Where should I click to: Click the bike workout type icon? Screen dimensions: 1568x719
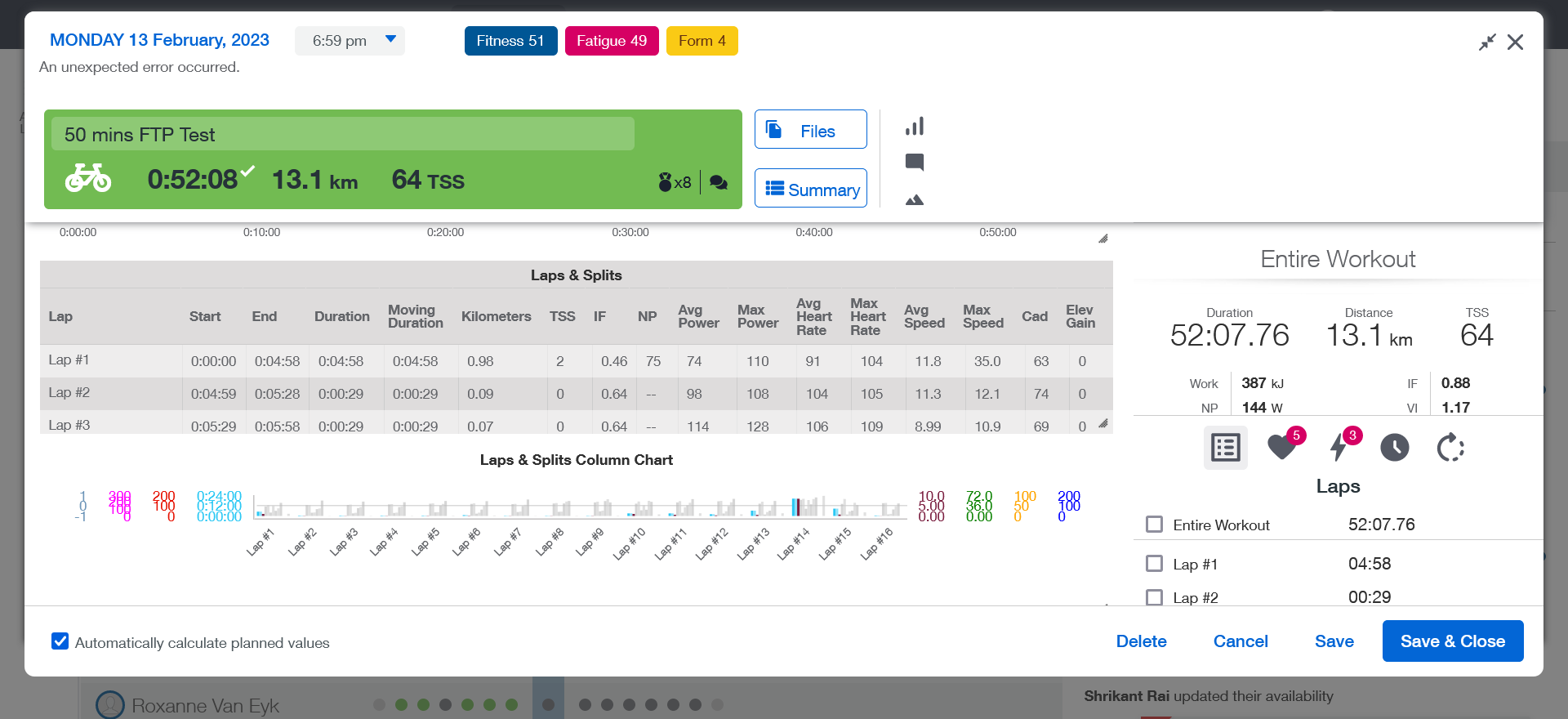88,178
